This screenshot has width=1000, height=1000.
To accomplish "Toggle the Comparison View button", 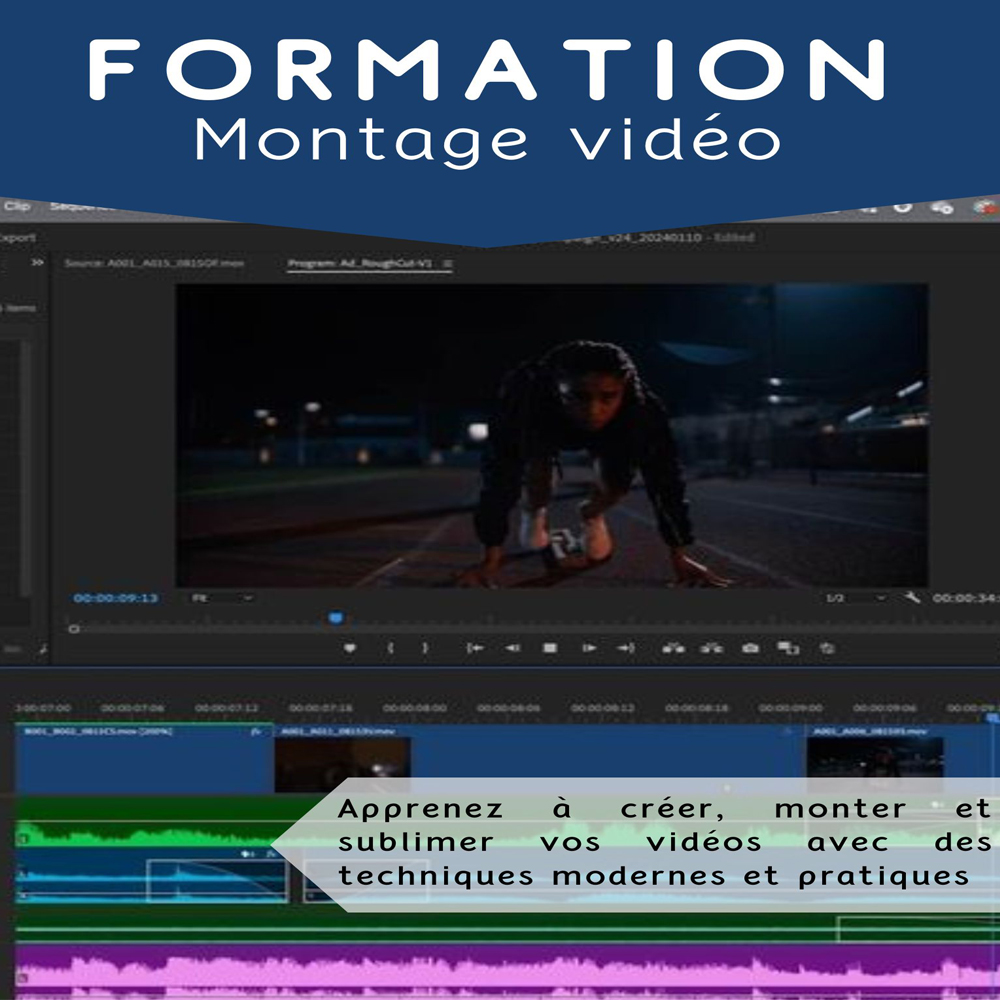I will 788,648.
